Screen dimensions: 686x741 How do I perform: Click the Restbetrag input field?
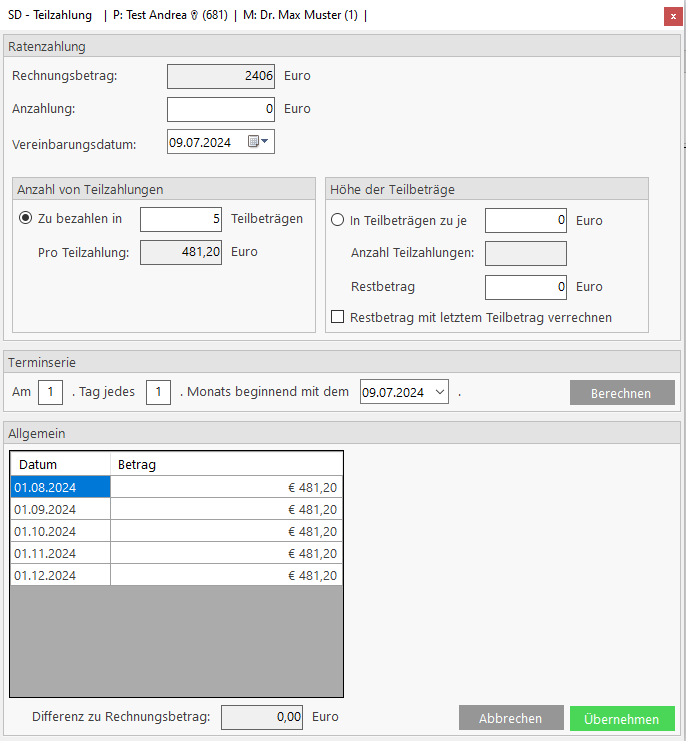525,287
